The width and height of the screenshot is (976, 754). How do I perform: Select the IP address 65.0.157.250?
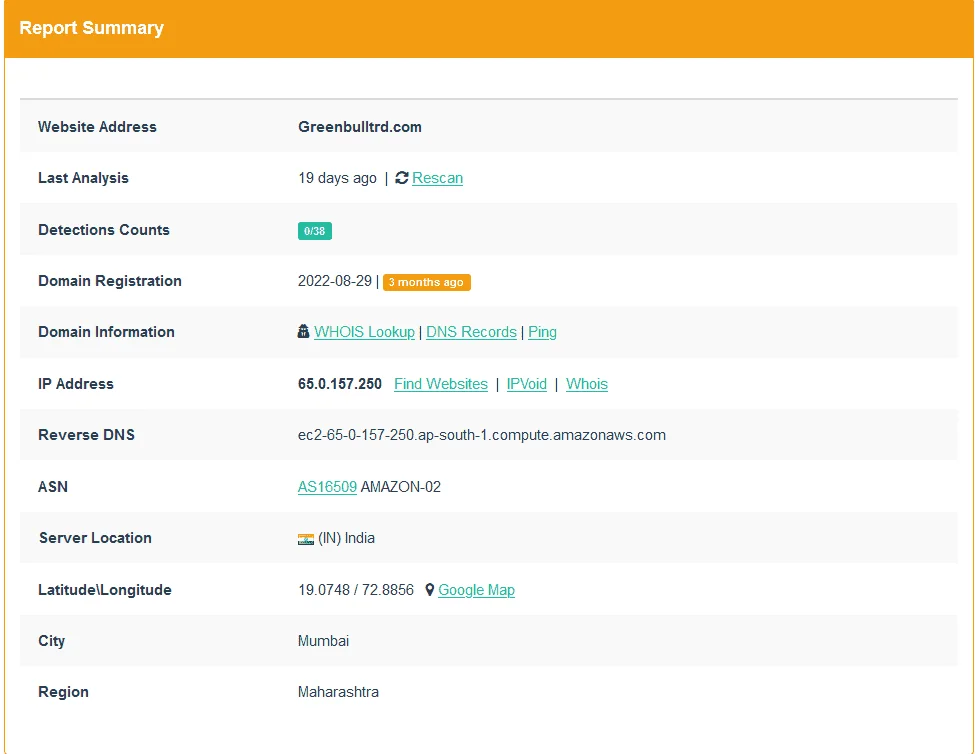point(340,384)
